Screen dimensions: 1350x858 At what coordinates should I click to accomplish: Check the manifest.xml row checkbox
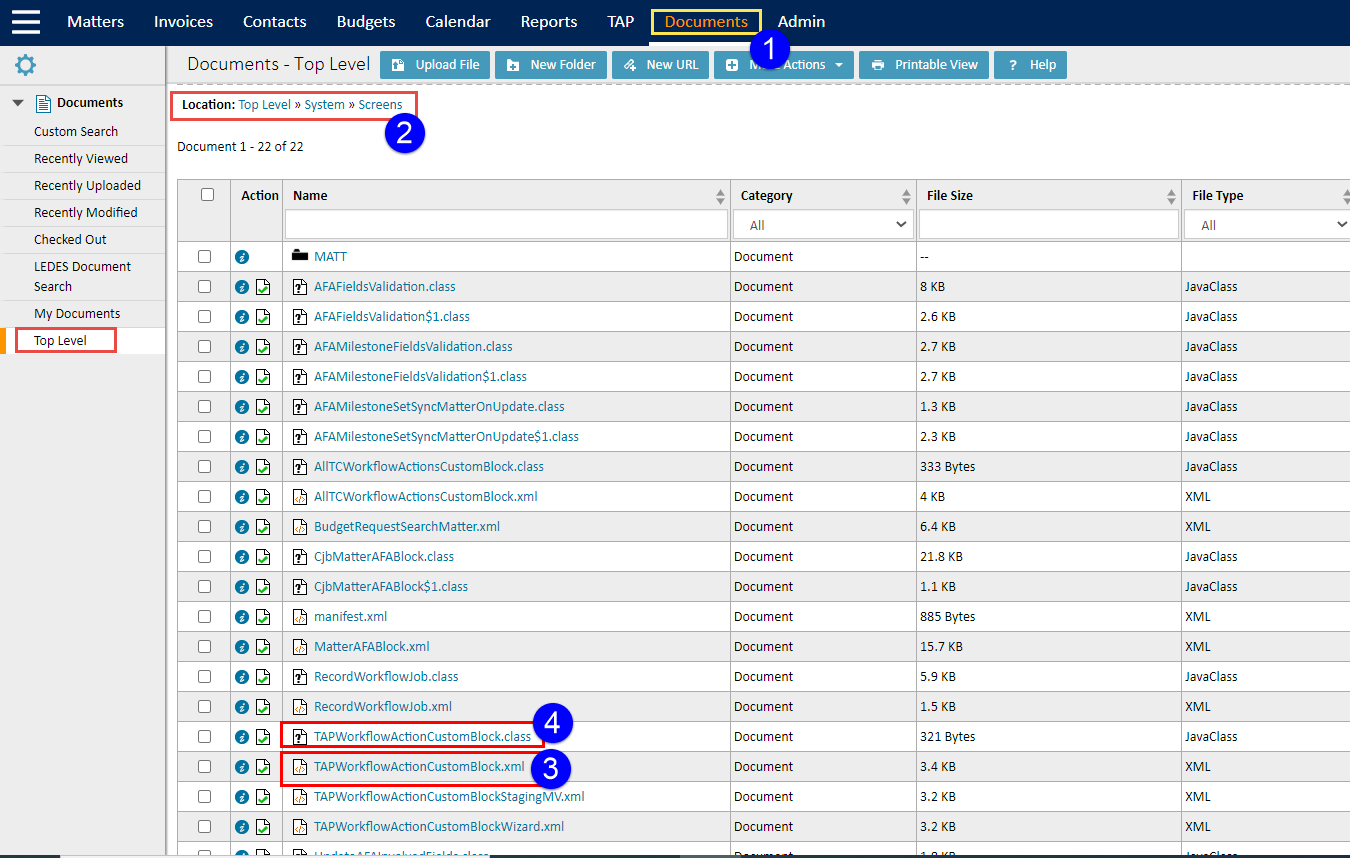point(205,617)
